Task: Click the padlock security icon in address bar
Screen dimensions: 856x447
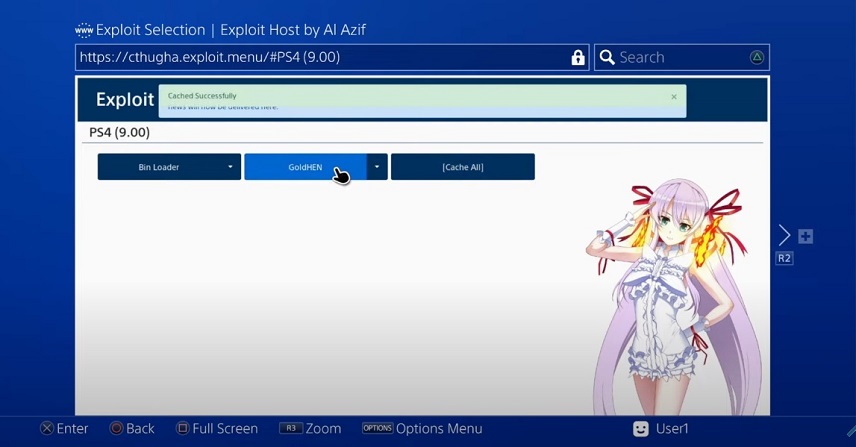Action: 578,57
